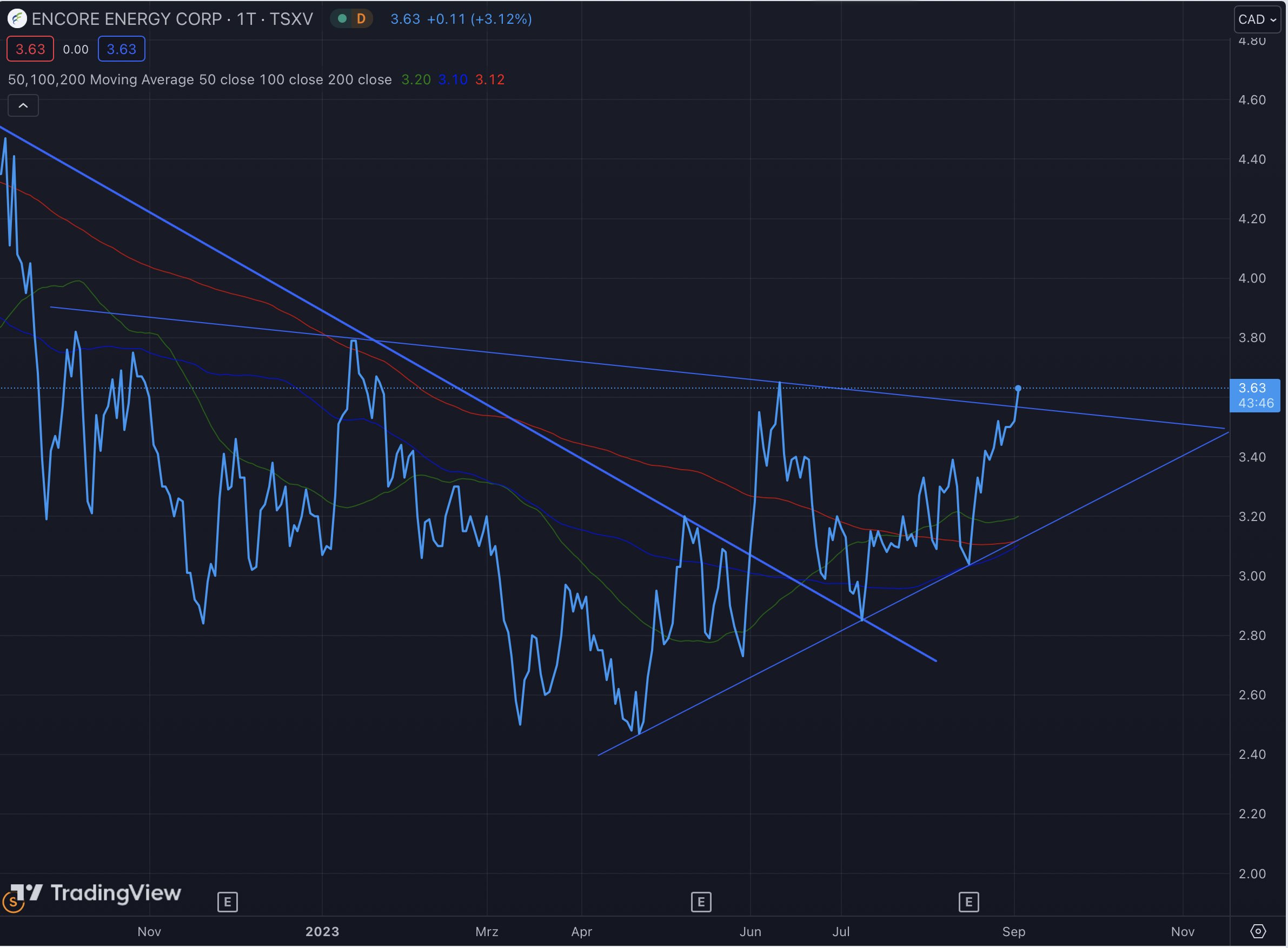Collapse the indicator legend with chevron button

(23, 105)
